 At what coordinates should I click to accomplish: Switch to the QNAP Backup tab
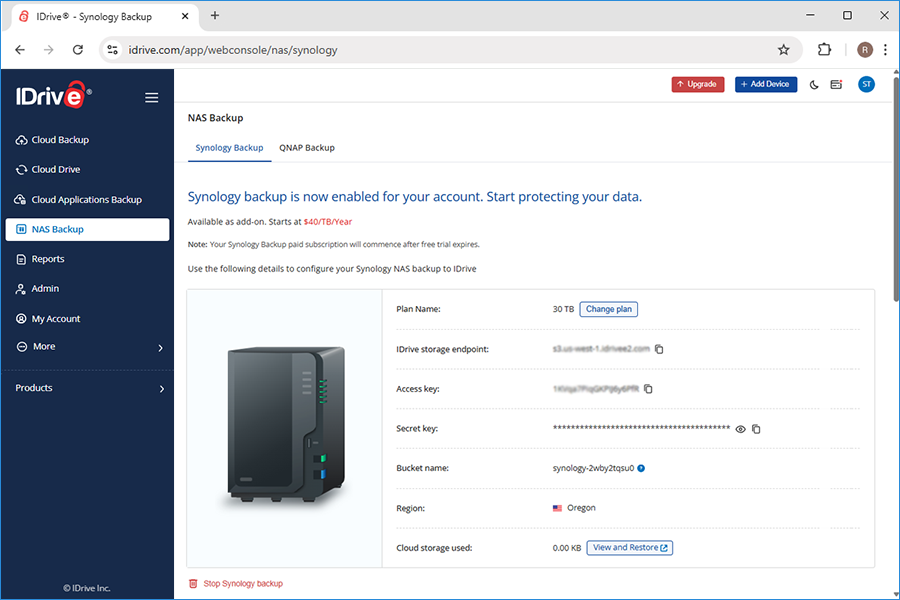307,148
